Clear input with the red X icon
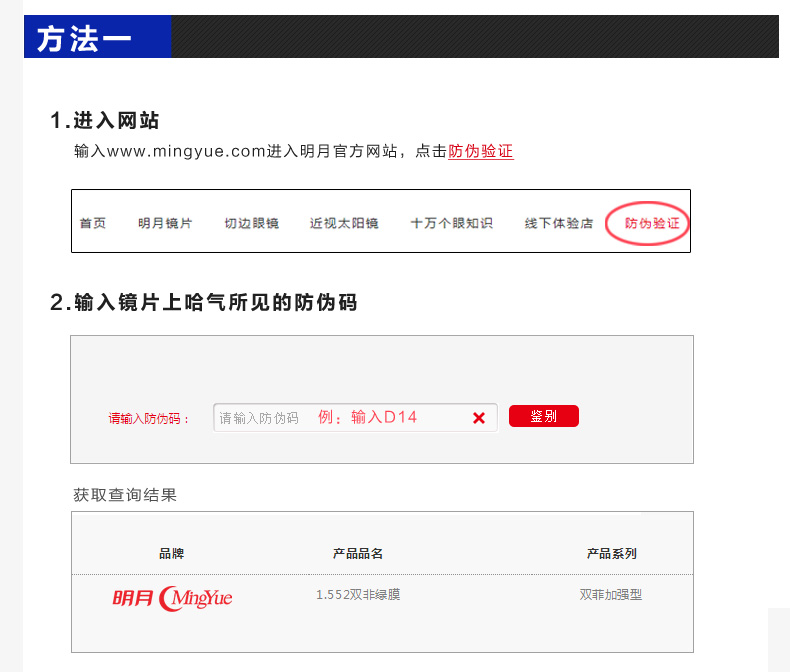The width and height of the screenshot is (790, 672). pyautogui.click(x=479, y=418)
